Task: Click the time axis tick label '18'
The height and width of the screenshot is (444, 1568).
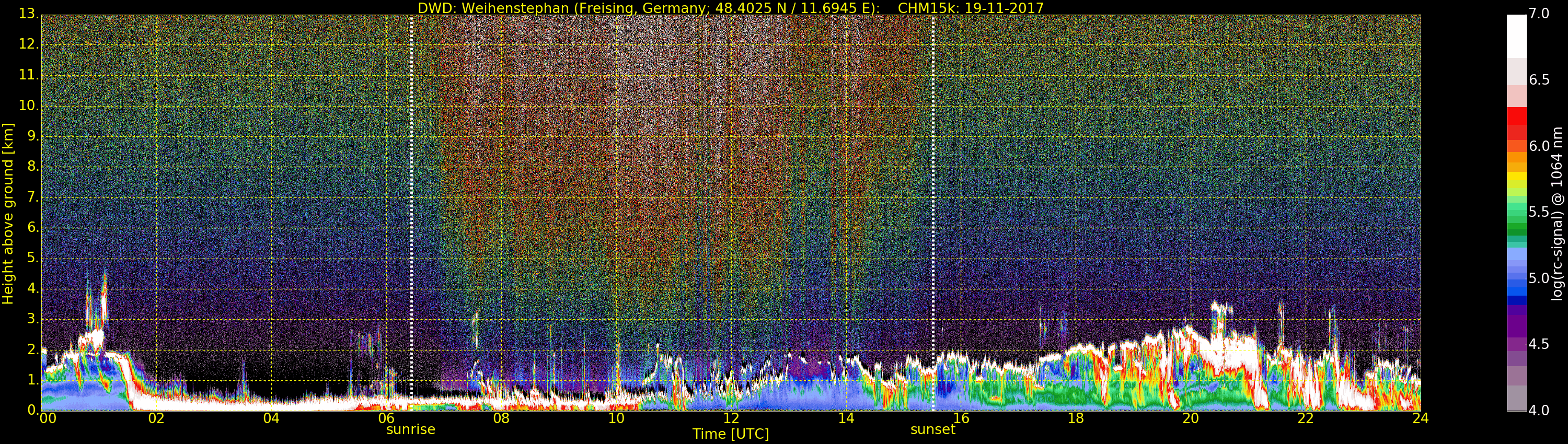Action: pos(1076,418)
